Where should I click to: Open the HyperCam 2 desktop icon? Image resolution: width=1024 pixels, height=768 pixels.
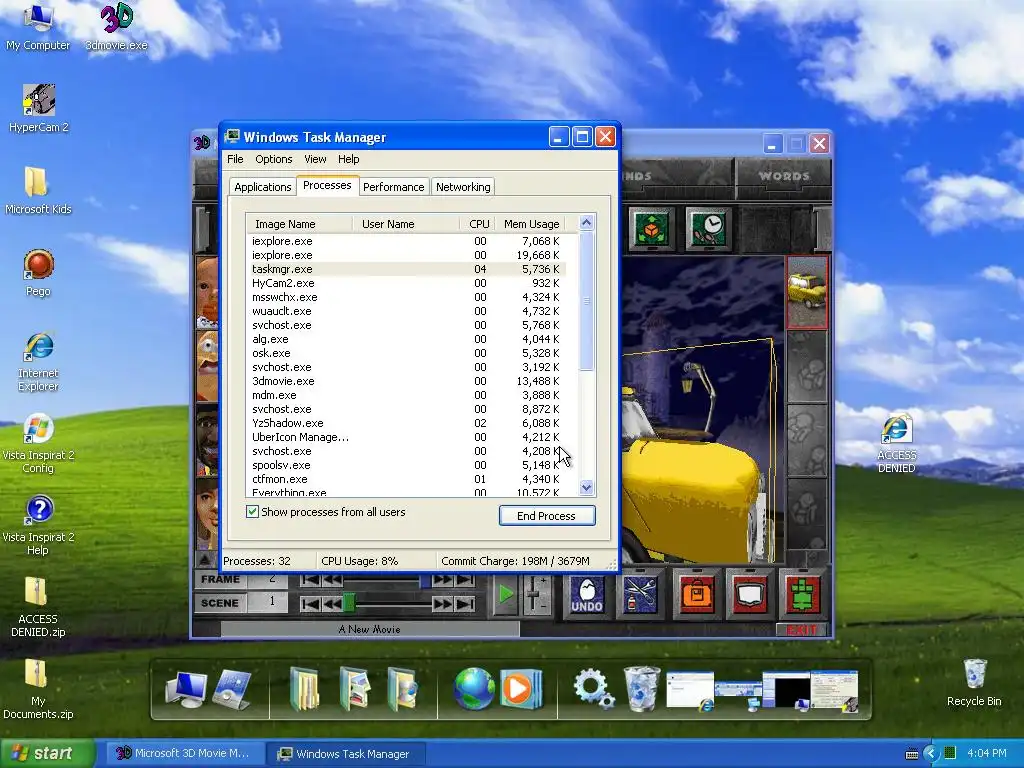pos(39,109)
